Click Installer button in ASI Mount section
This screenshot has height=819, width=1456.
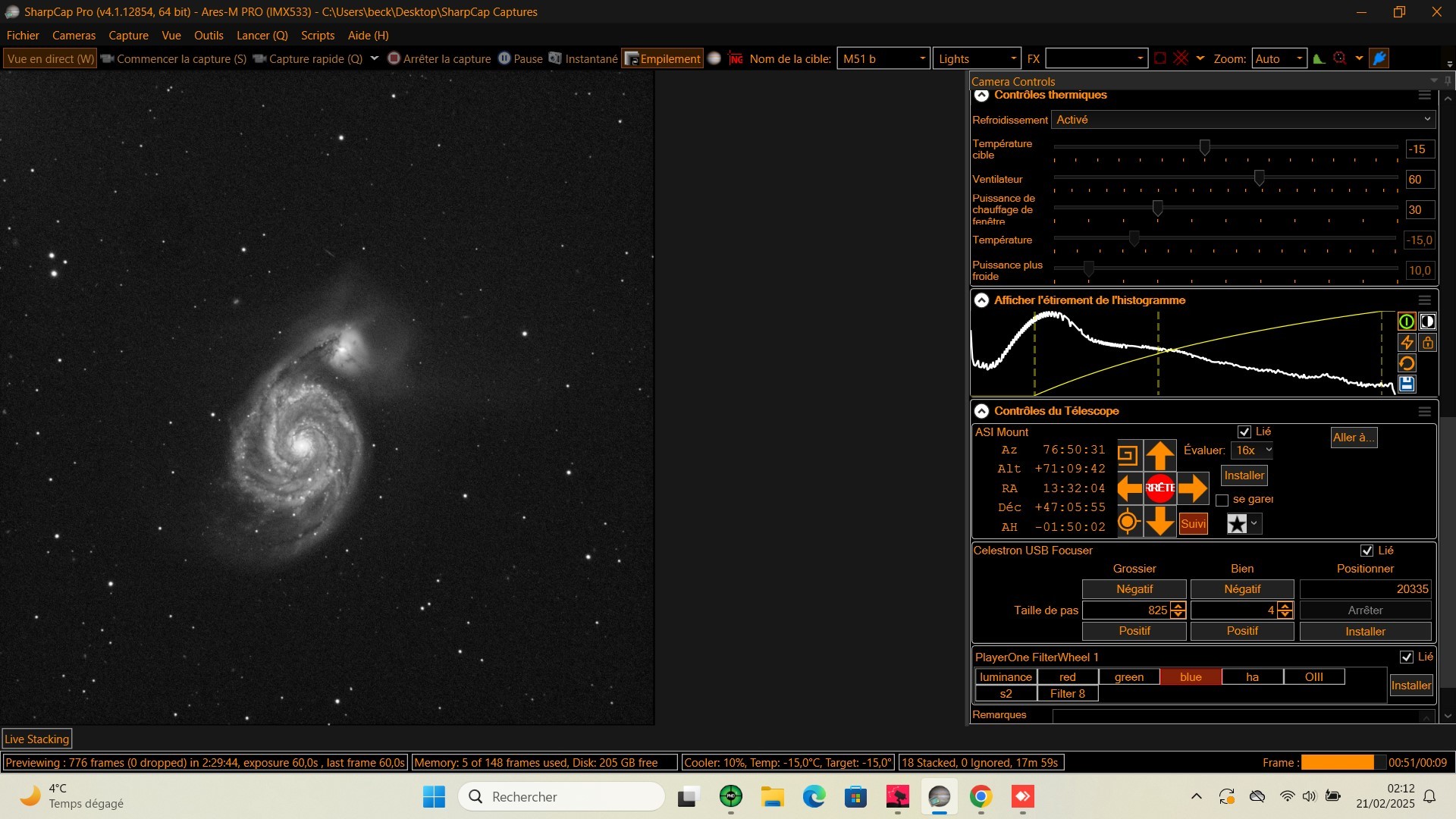coord(1244,475)
